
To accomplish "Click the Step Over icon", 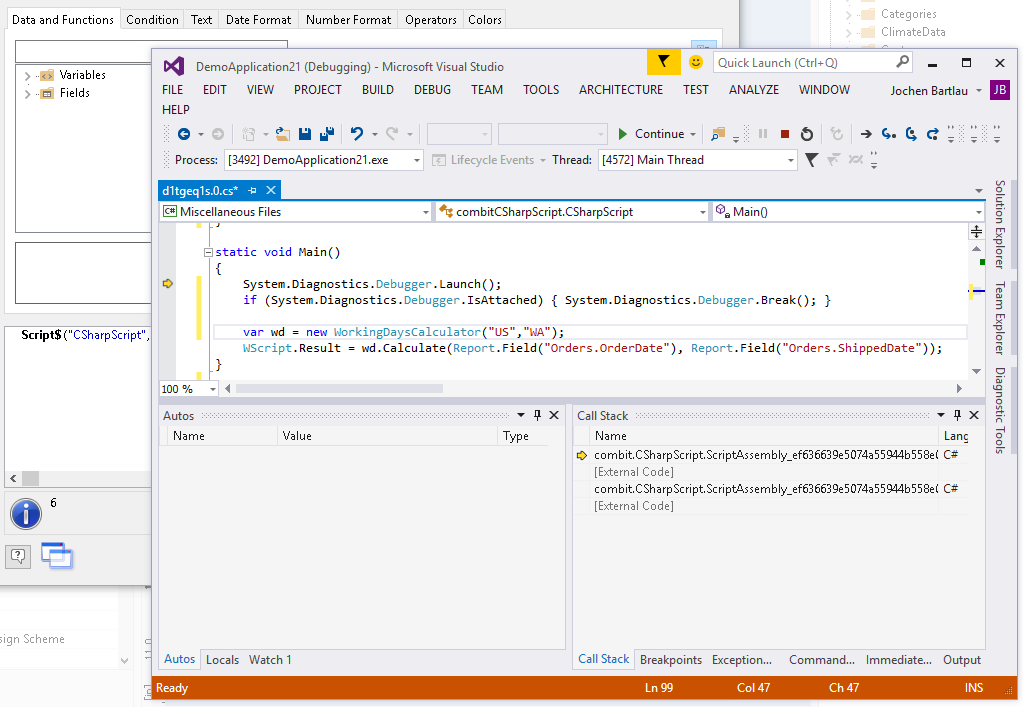I will (x=911, y=134).
